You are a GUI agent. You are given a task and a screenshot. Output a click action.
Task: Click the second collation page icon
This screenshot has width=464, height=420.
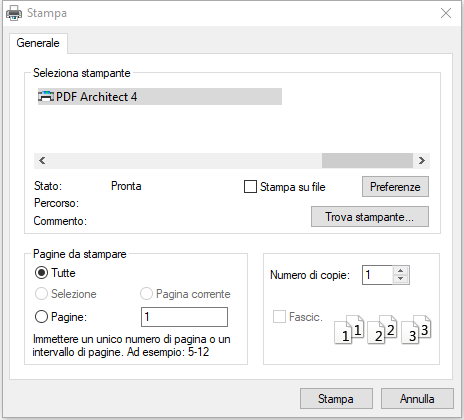382,330
